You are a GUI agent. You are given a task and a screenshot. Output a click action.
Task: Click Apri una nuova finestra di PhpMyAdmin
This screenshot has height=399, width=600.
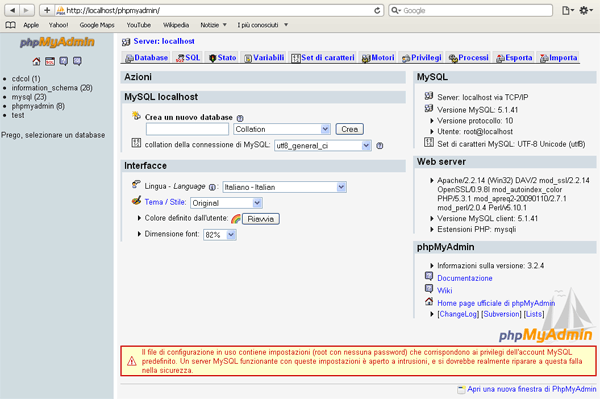point(532,389)
